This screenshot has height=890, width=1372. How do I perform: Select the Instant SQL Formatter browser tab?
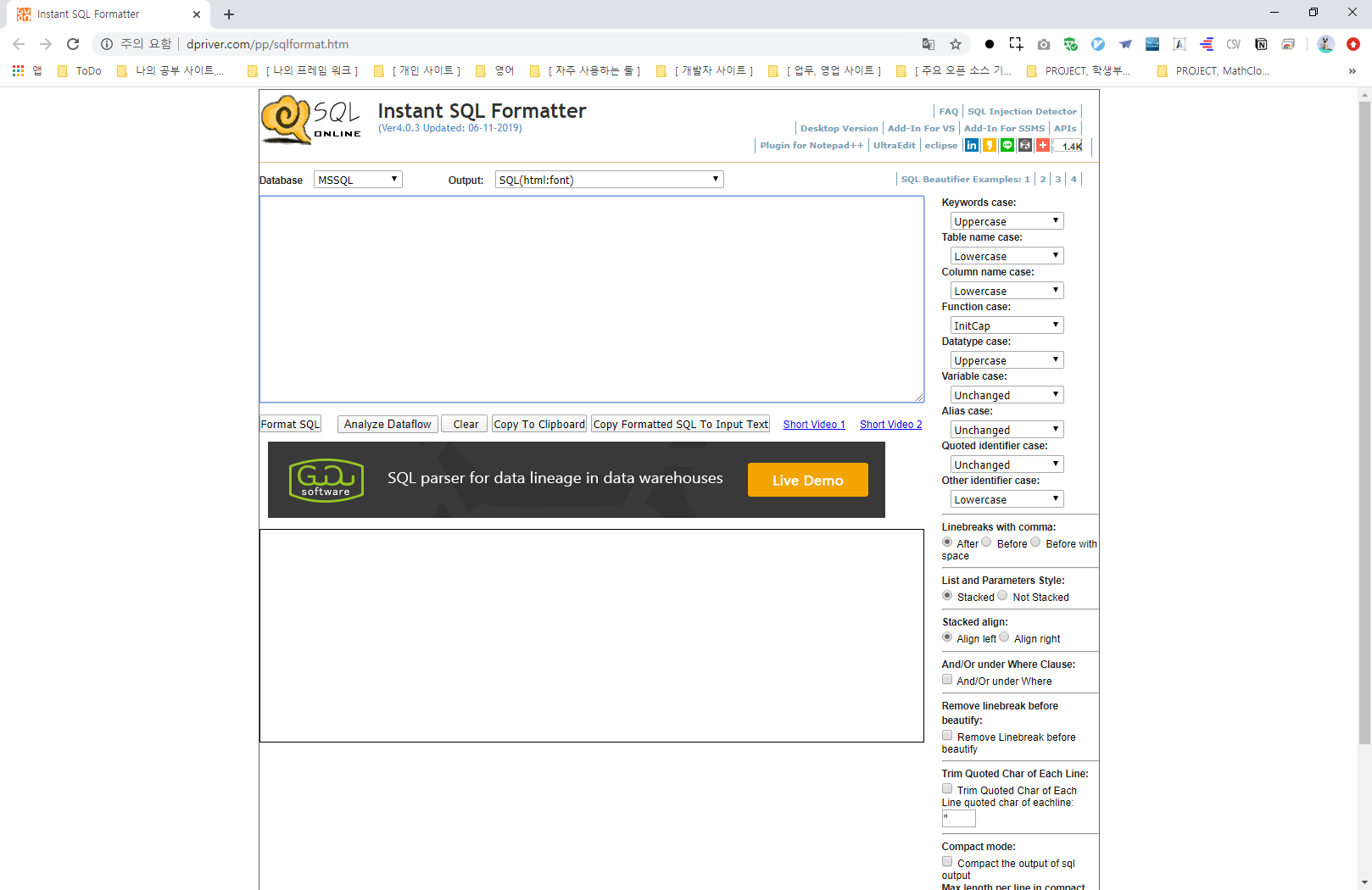pyautogui.click(x=109, y=14)
